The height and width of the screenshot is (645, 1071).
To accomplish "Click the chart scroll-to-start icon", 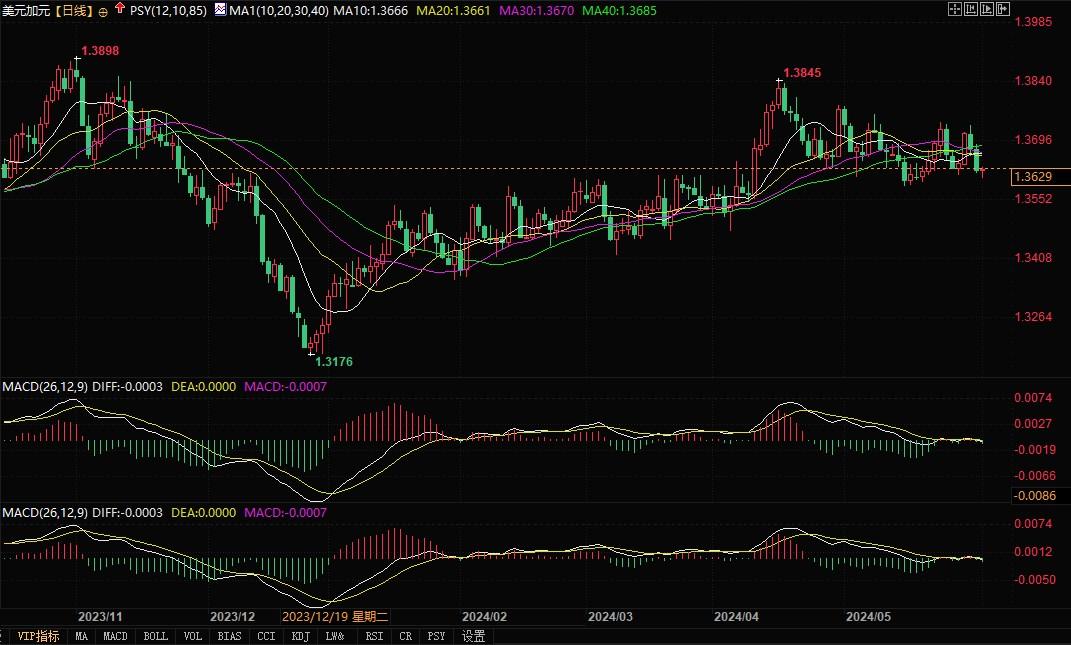I will 971,9.
